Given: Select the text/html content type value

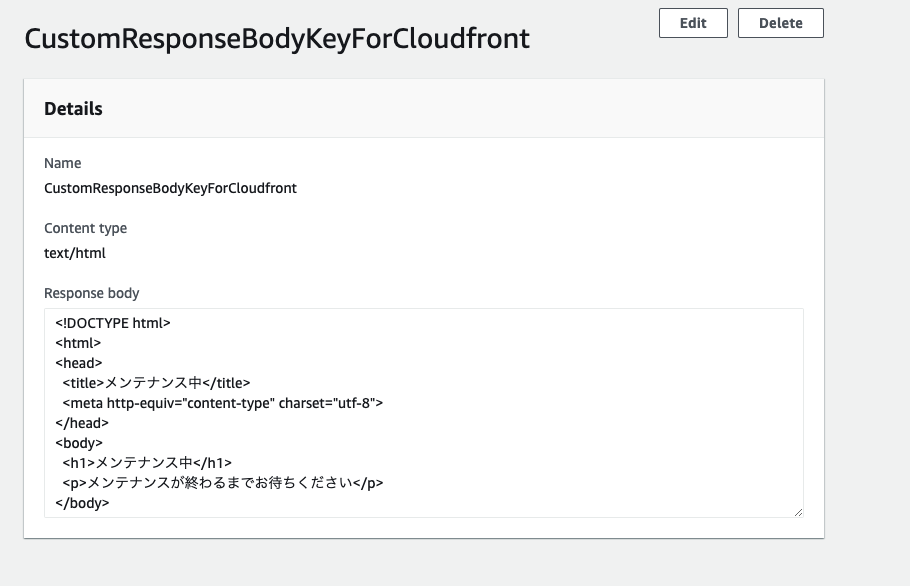Looking at the screenshot, I should (x=75, y=253).
